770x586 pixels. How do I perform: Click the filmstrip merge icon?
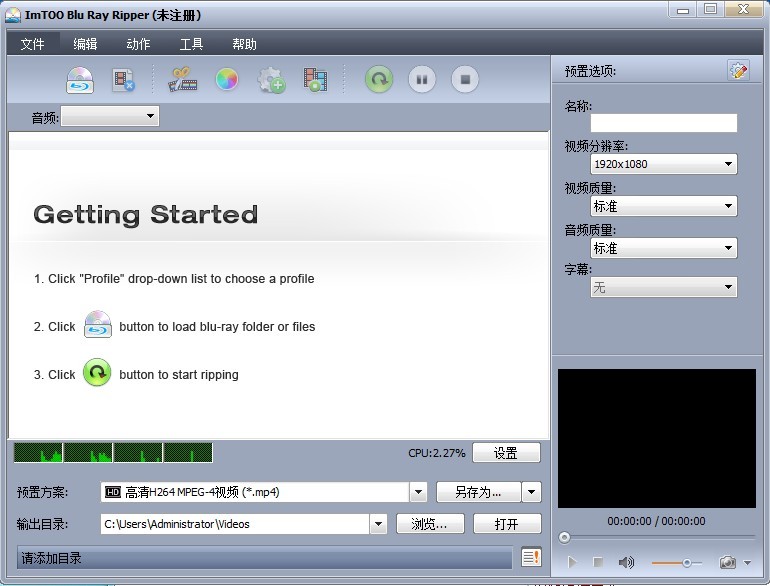pos(316,79)
